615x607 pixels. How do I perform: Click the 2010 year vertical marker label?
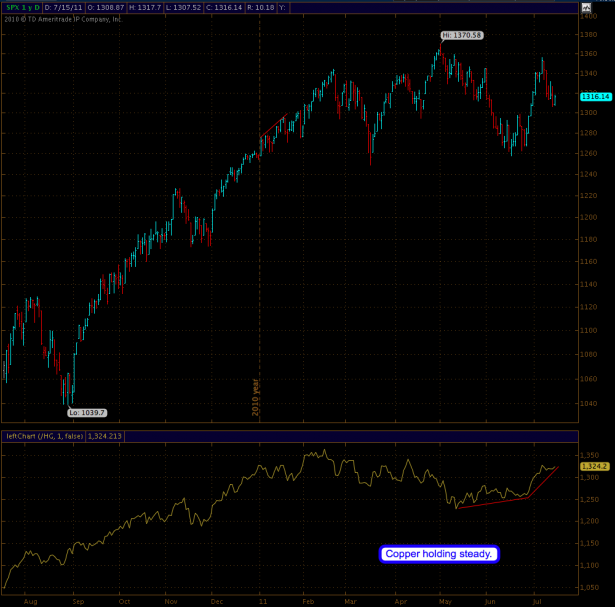[255, 397]
